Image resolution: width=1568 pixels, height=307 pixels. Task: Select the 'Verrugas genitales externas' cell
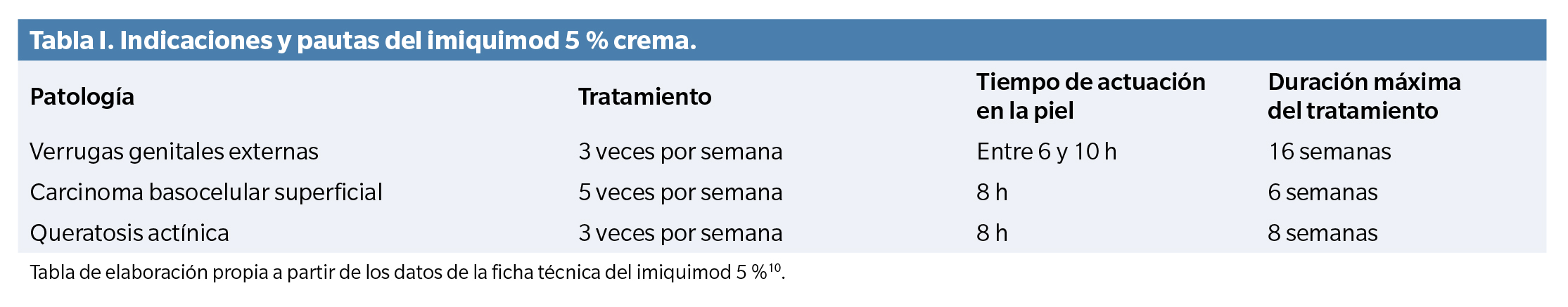[x=174, y=152]
